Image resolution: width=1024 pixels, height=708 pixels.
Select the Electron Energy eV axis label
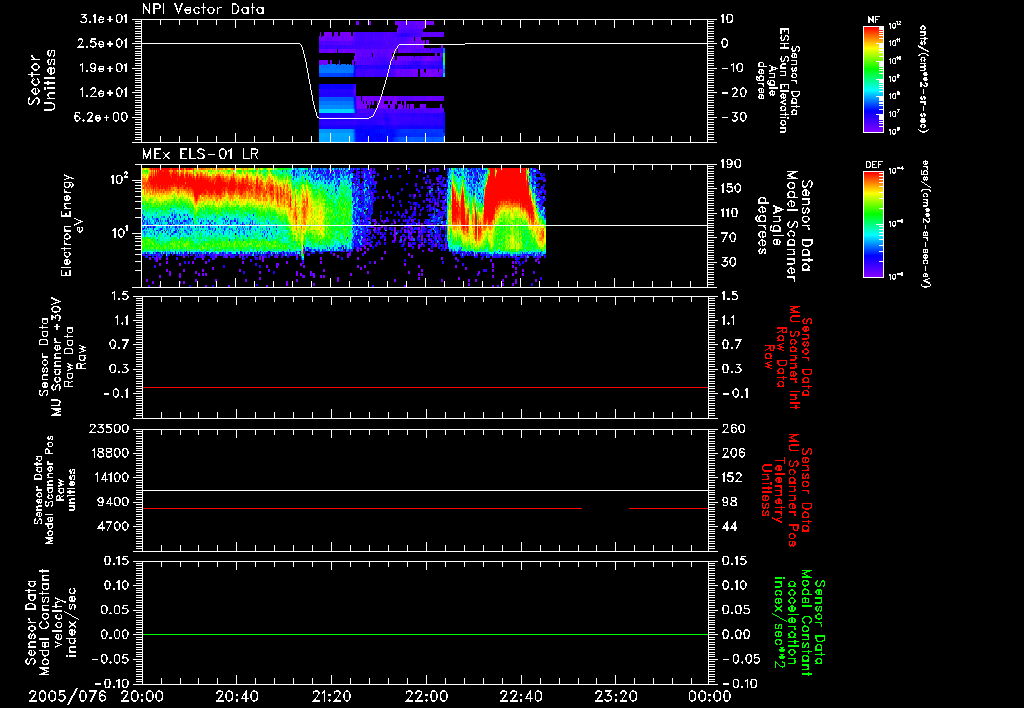(68, 225)
